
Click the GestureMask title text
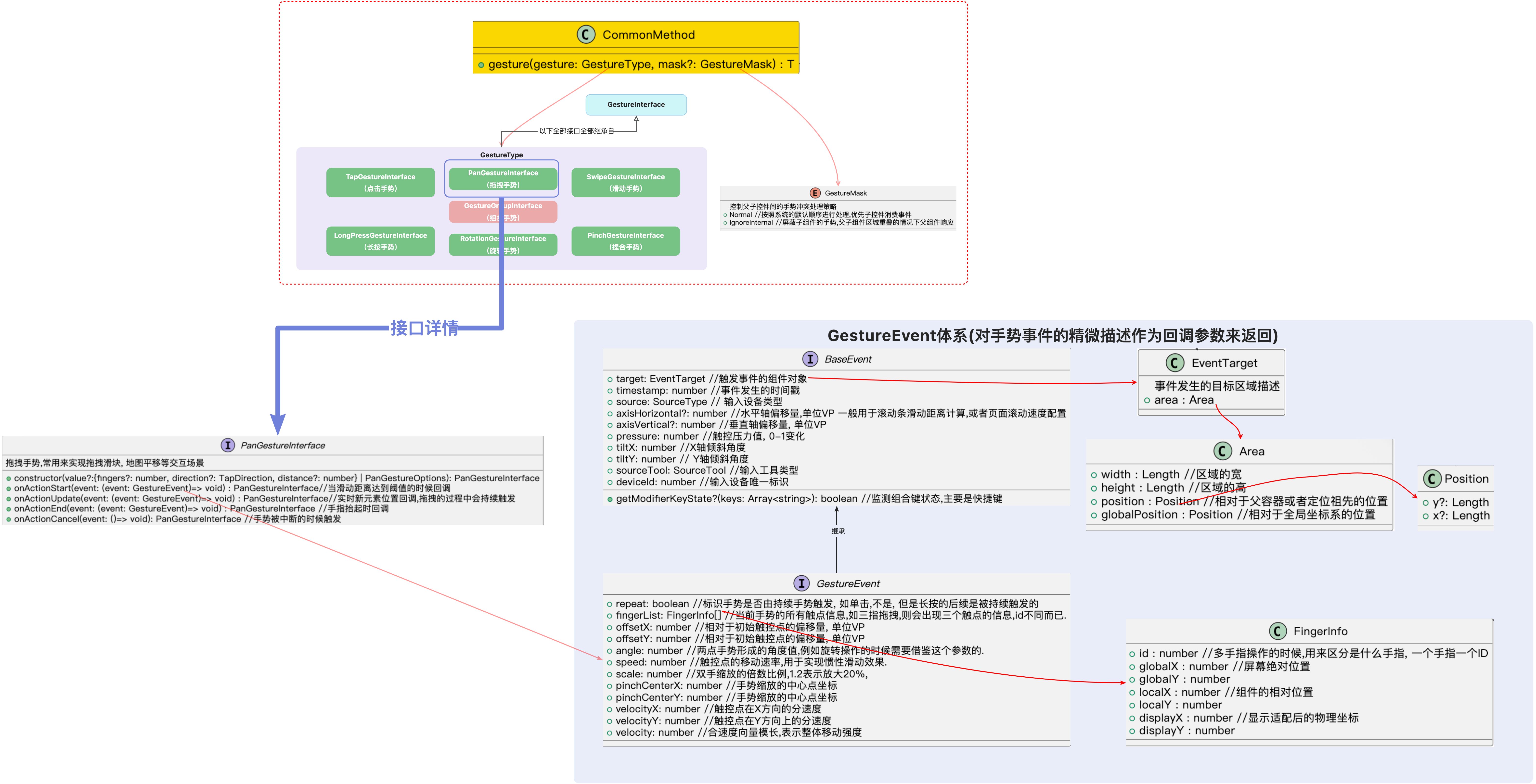tap(846, 193)
